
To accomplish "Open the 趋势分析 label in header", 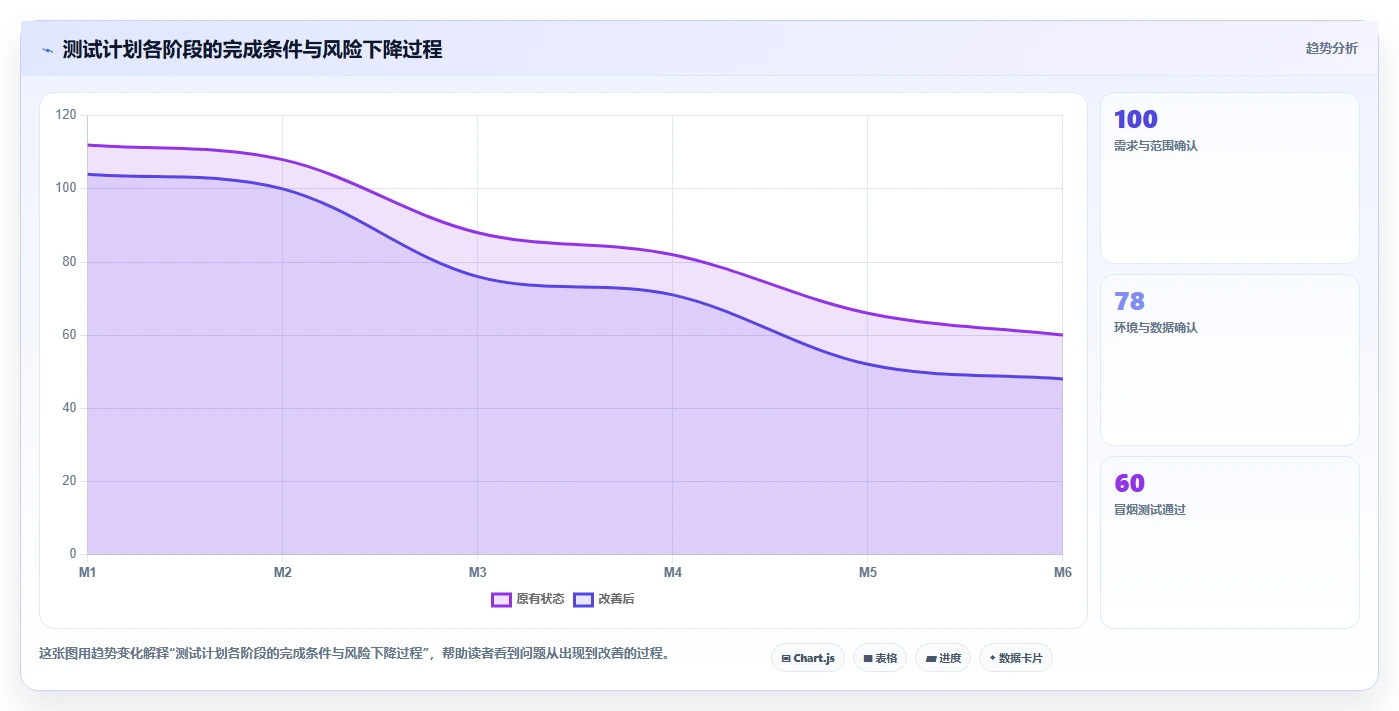I will click(x=1331, y=48).
